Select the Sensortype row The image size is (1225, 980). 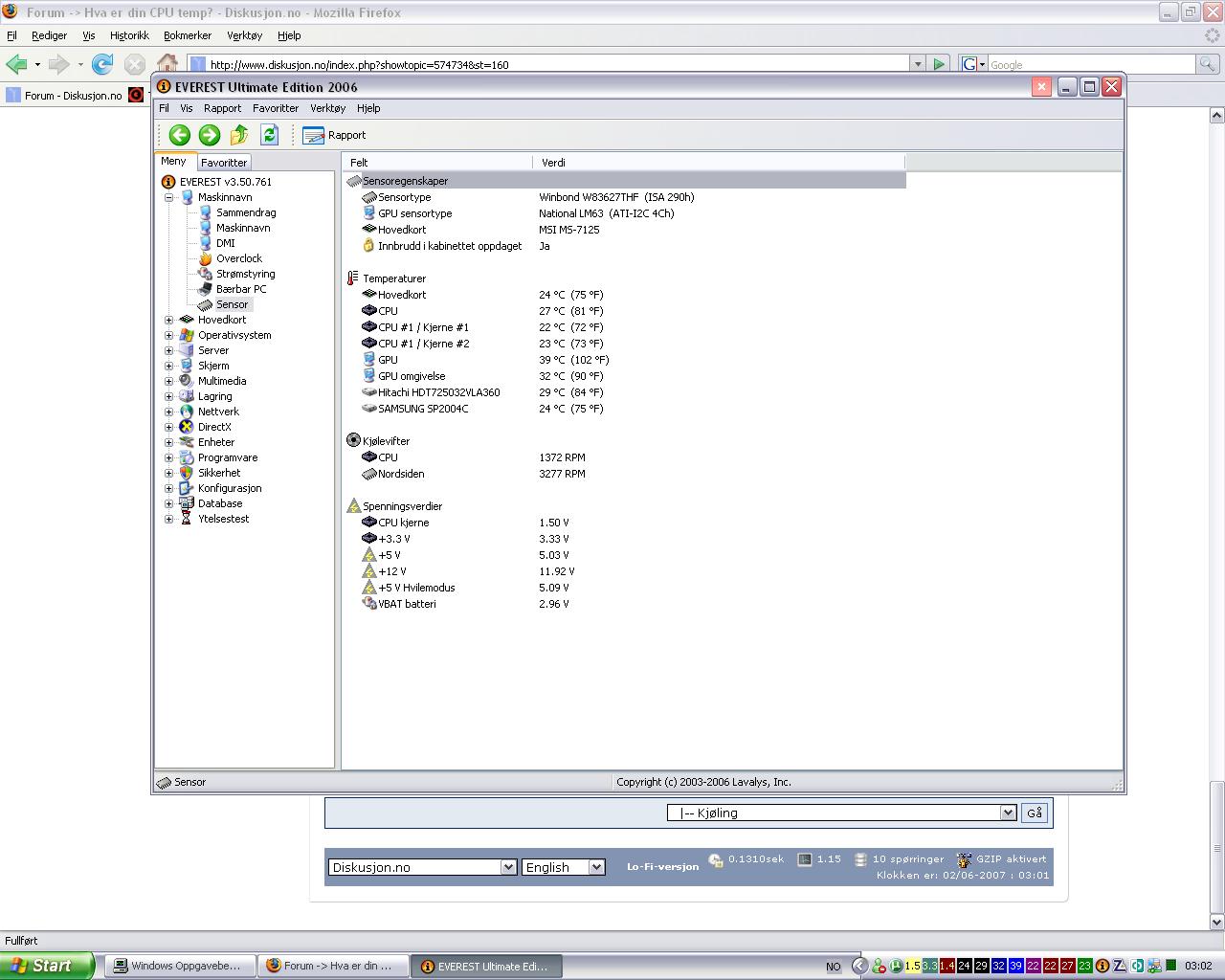coord(624,197)
